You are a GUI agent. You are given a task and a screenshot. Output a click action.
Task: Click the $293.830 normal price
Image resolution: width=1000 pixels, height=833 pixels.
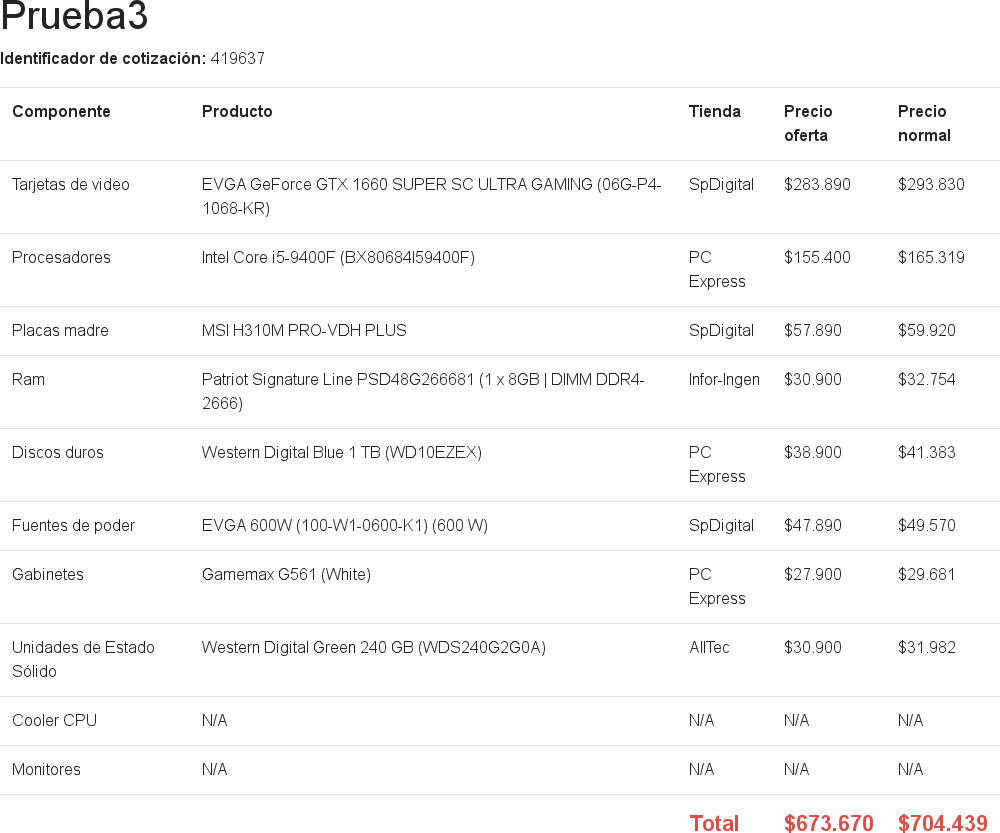click(931, 184)
